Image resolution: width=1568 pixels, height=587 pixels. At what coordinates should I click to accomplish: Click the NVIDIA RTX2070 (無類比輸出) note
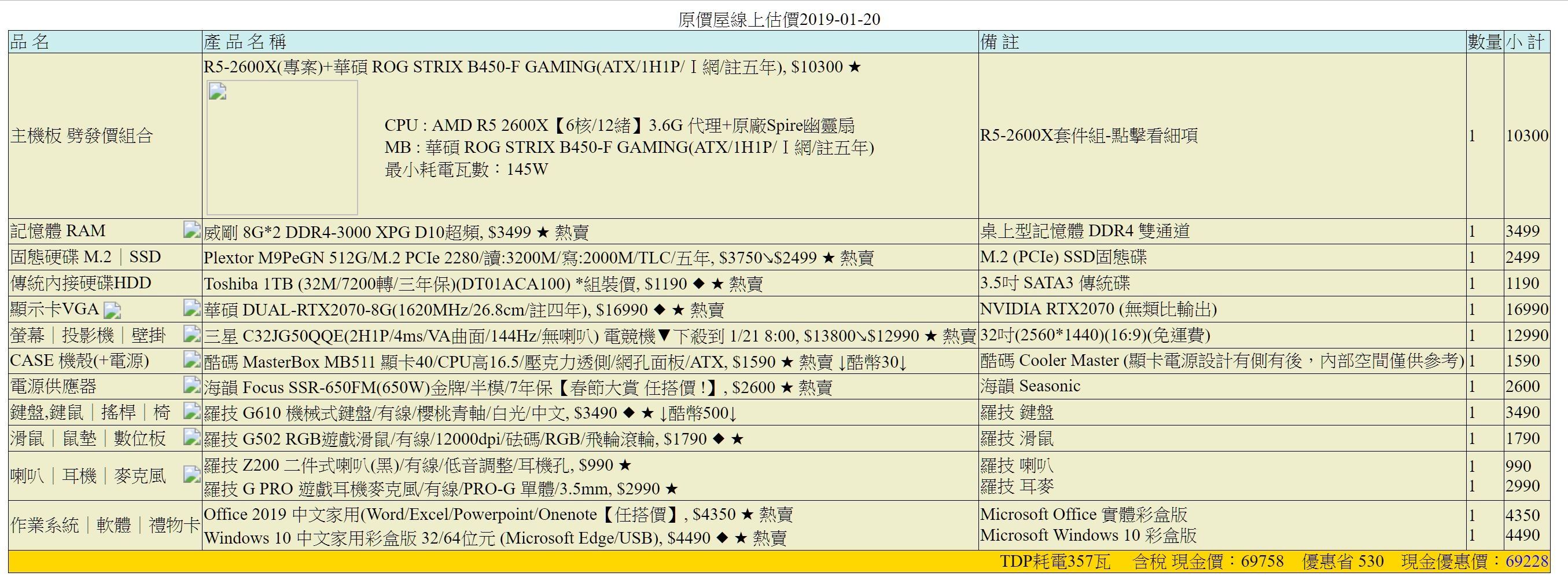(x=1098, y=309)
